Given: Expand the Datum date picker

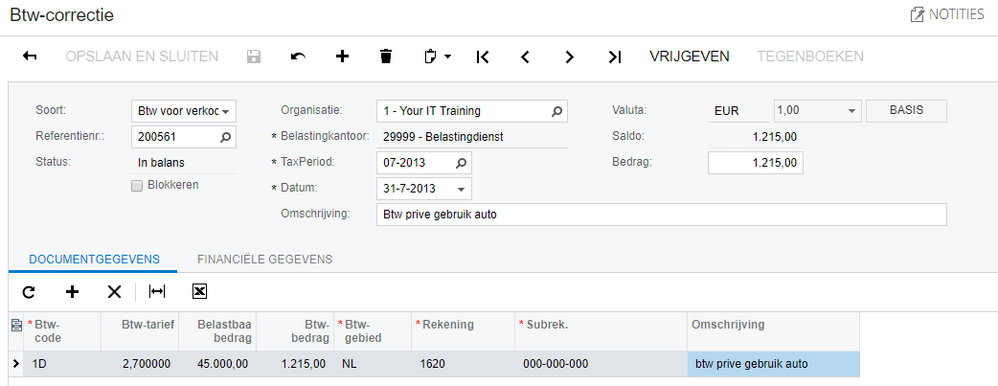Looking at the screenshot, I should tap(461, 189).
